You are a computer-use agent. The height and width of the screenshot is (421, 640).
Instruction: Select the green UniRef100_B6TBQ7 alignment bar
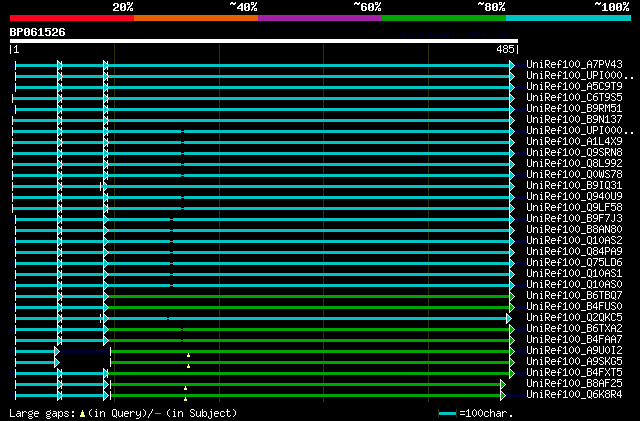click(300, 295)
